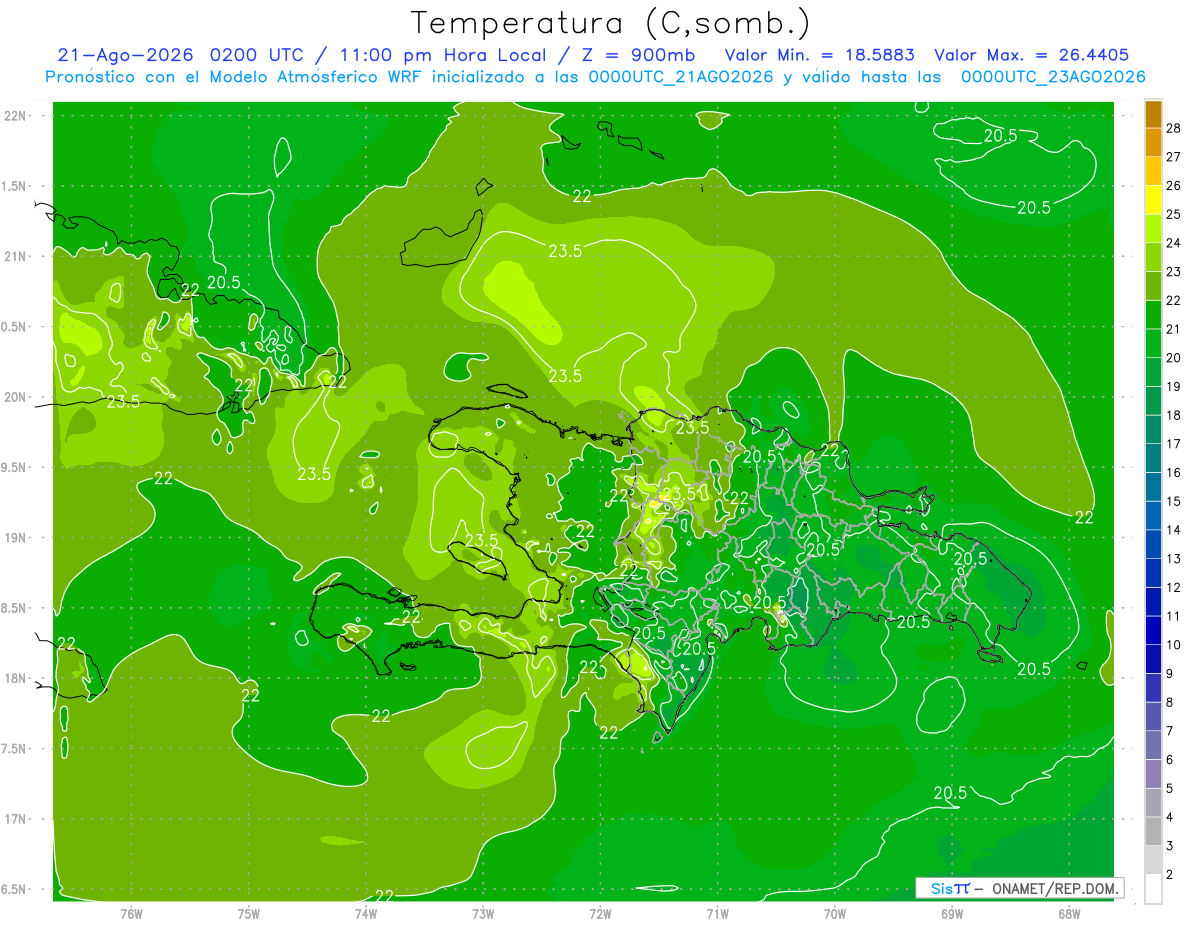Click 'Valor Min. = 18.5883' text
1200x927 pixels.
coord(820,55)
